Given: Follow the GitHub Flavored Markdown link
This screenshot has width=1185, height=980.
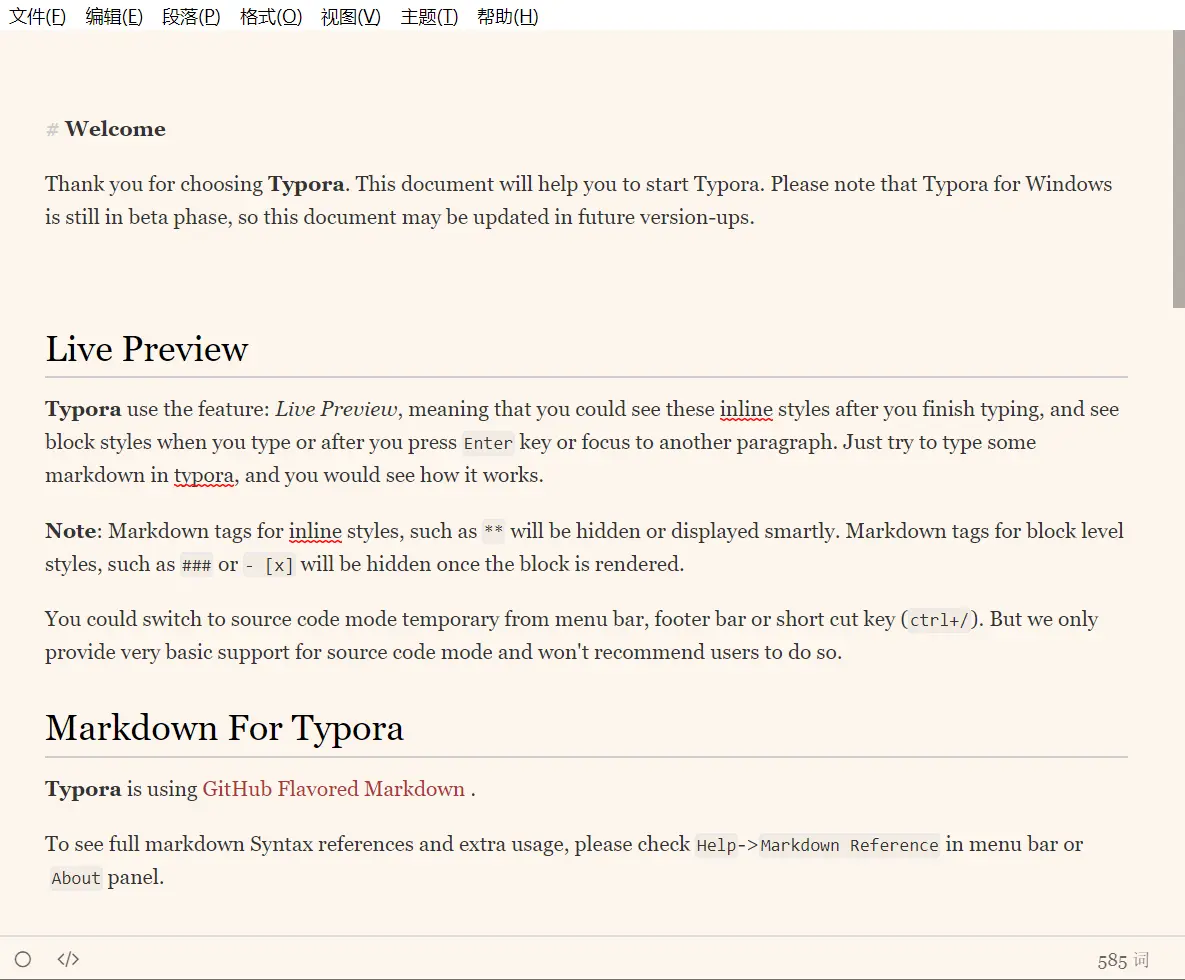Looking at the screenshot, I should pos(333,789).
